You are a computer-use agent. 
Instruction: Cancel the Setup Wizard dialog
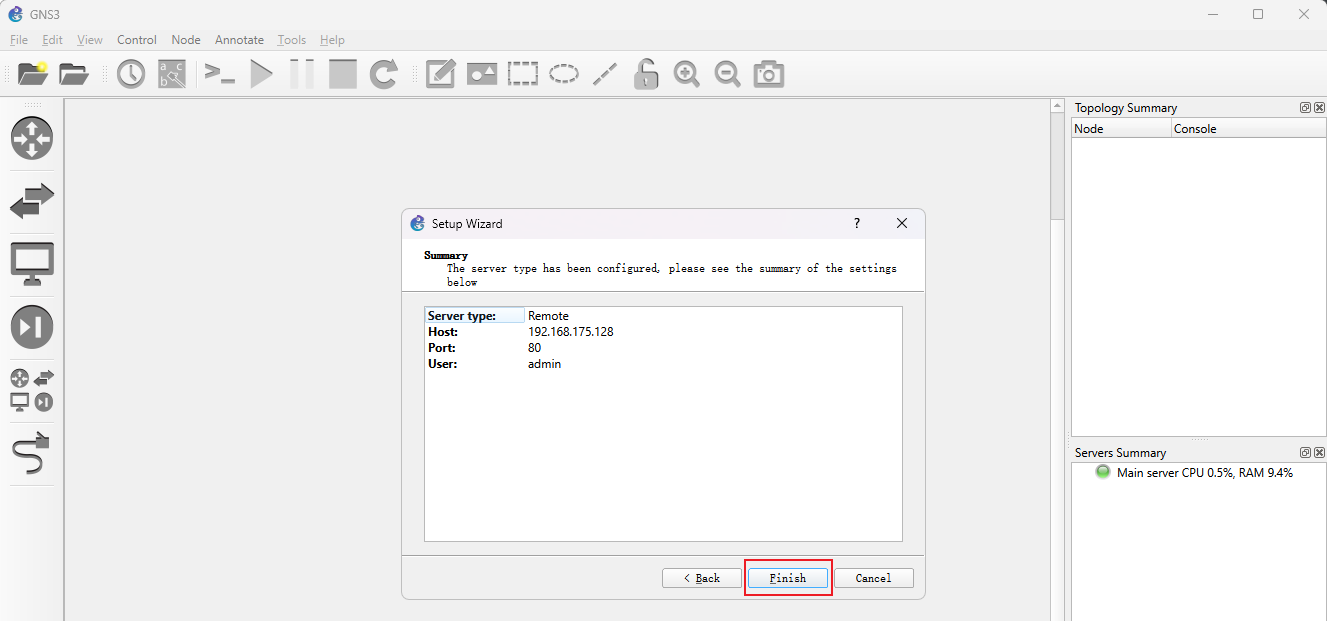click(873, 578)
